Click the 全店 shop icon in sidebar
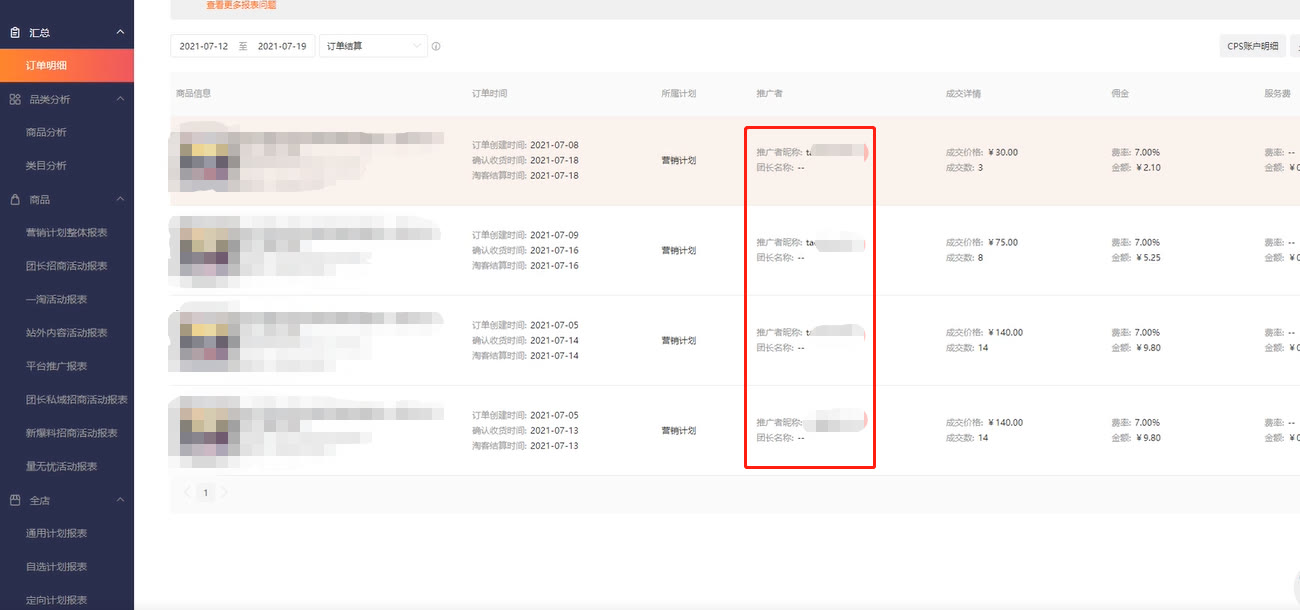1300x610 pixels. coord(15,499)
